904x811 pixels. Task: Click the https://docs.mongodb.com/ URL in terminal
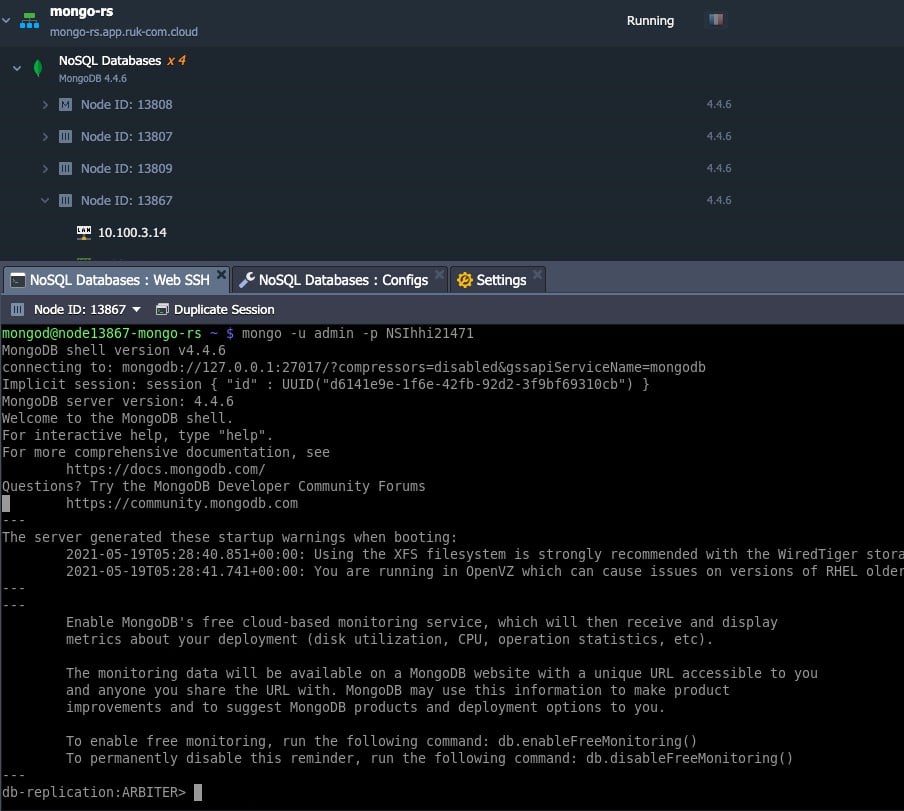[x=165, y=469]
